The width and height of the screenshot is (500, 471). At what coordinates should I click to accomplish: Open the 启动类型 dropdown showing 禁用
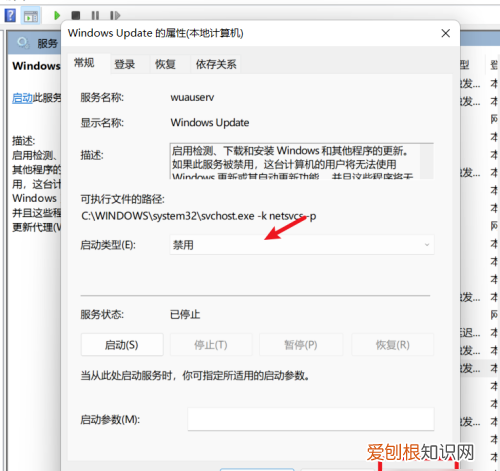click(x=302, y=245)
